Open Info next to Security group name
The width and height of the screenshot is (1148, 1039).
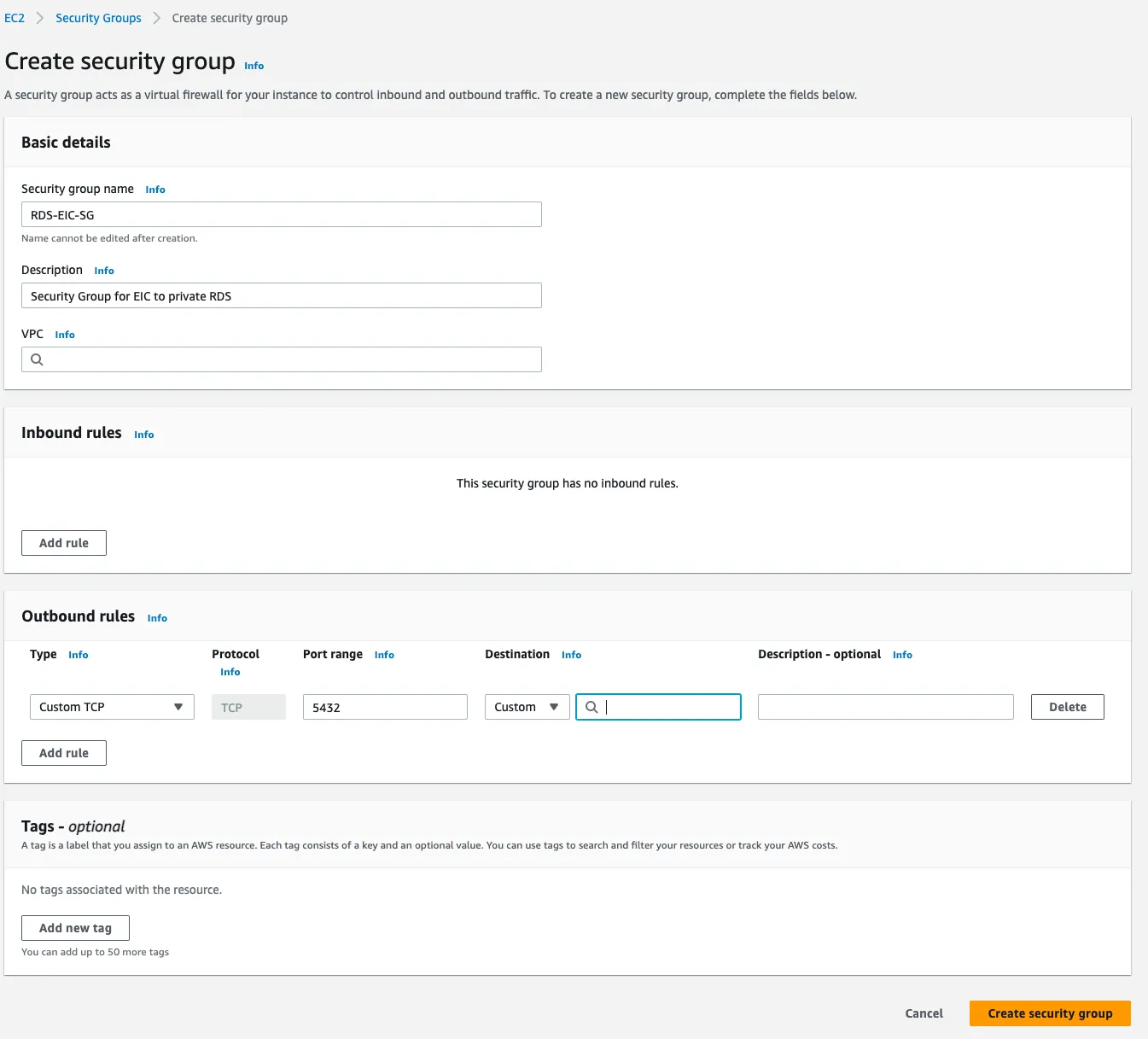(x=154, y=190)
